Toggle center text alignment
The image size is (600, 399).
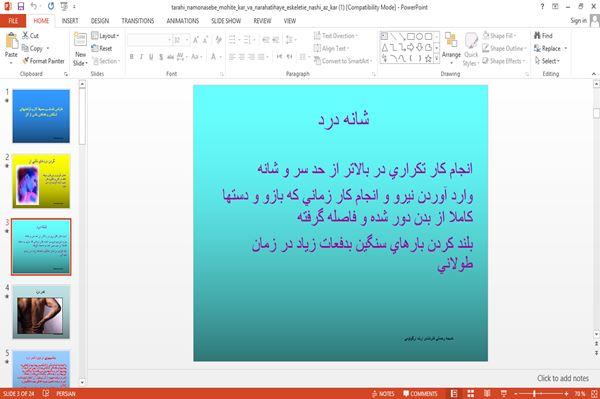click(242, 57)
